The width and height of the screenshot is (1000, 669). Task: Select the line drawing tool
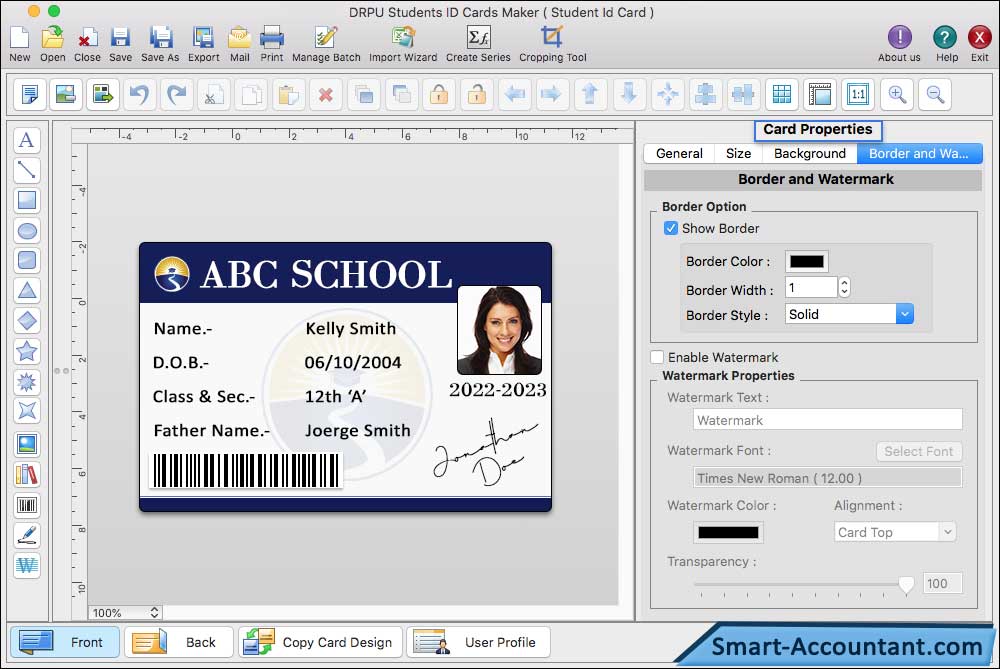click(x=27, y=170)
